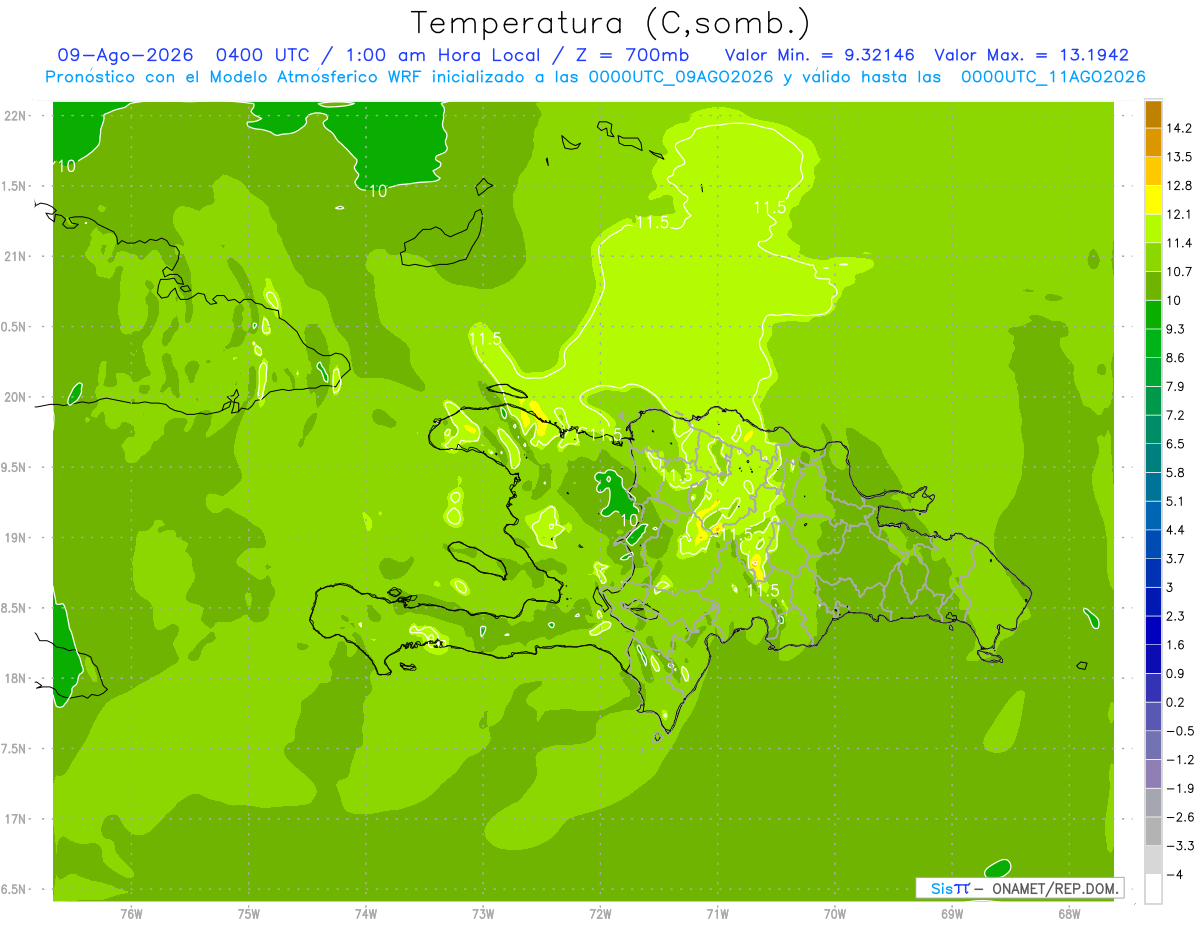The height and width of the screenshot is (927, 1200).
Task: Click the 75W longitude tick label
Action: click(248, 913)
